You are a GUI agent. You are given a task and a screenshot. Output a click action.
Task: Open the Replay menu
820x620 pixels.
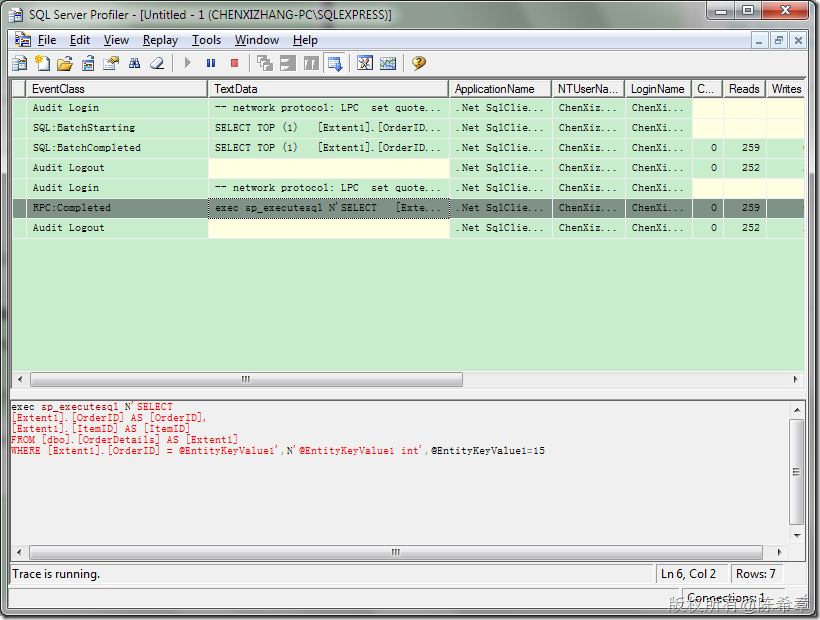point(160,40)
